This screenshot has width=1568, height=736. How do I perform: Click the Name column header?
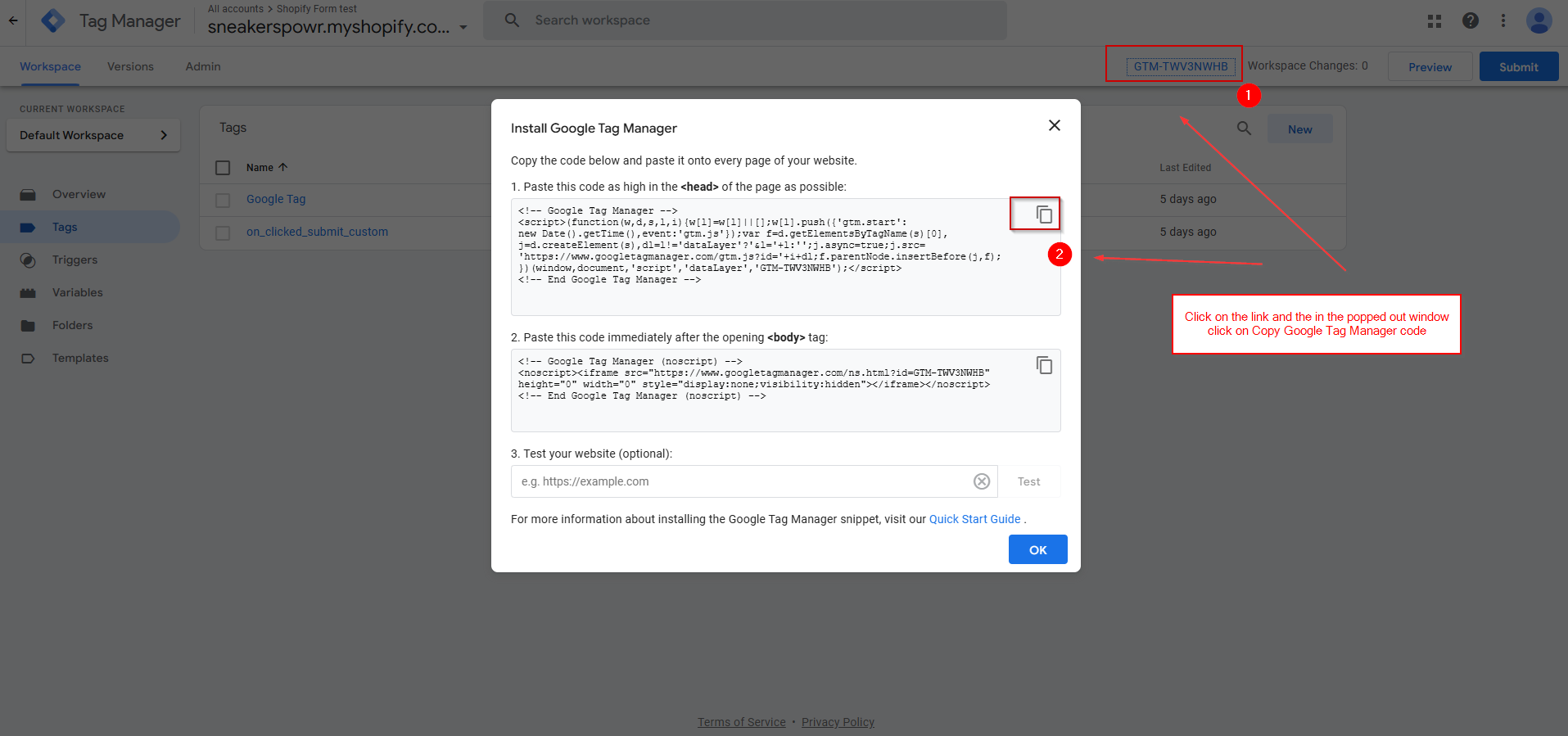tap(260, 168)
